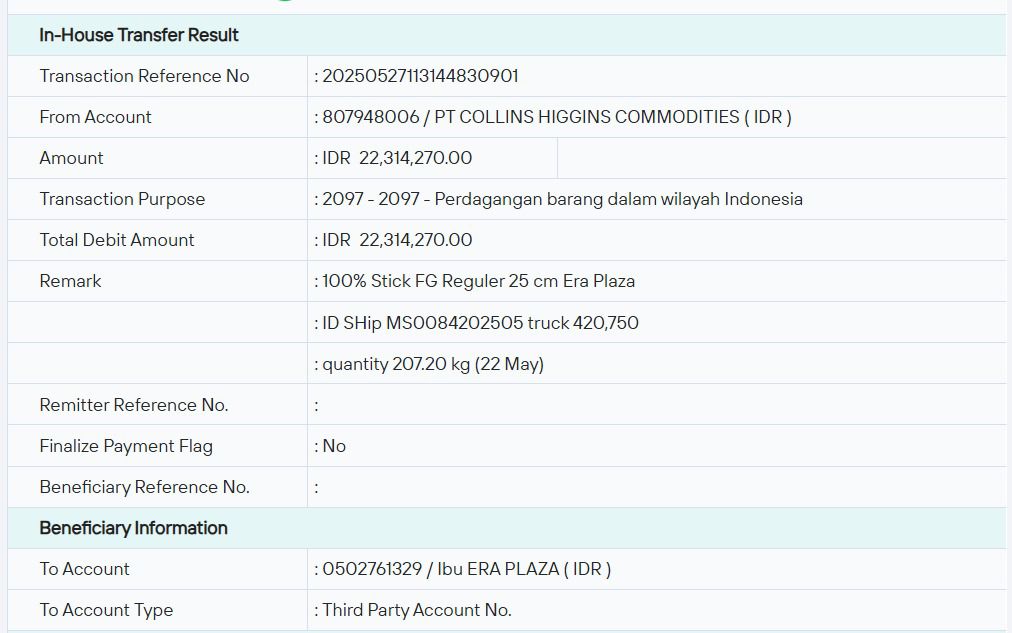Select the PT COLLINS HIGGINS COMMODITIES account value
This screenshot has height=633, width=1012.
tap(556, 117)
